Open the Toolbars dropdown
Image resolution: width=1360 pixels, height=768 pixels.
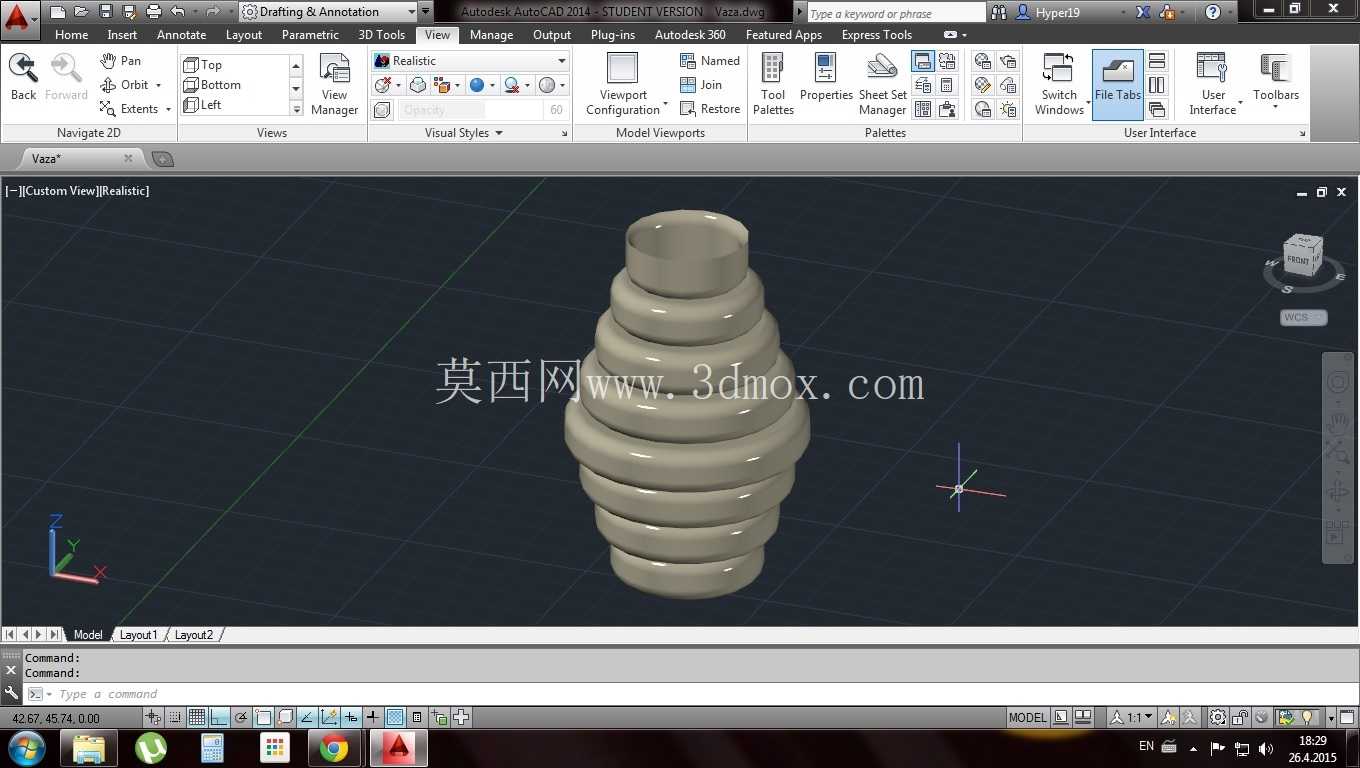pos(1276,85)
